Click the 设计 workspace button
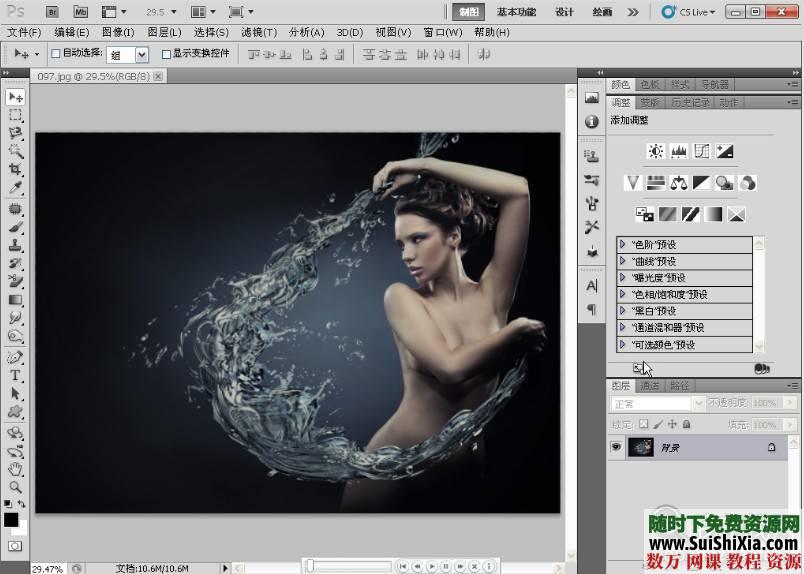Screen dimensions: 804x574 pos(565,12)
